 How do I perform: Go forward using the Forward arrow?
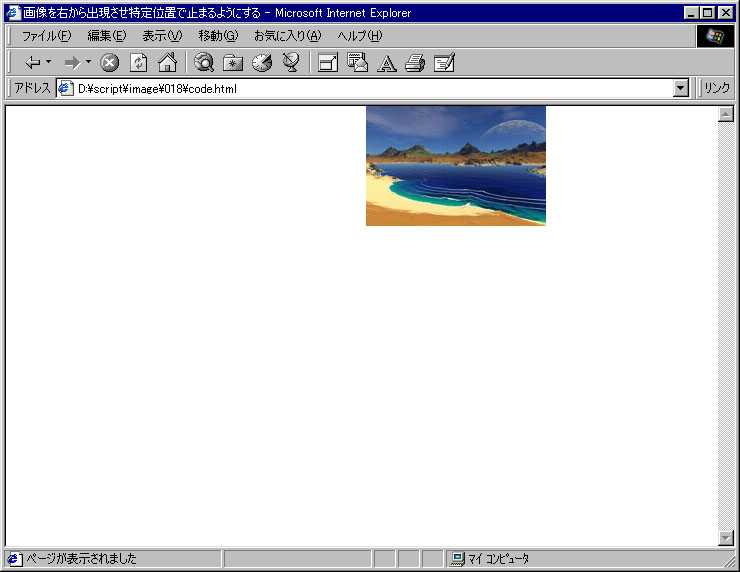click(x=72, y=62)
